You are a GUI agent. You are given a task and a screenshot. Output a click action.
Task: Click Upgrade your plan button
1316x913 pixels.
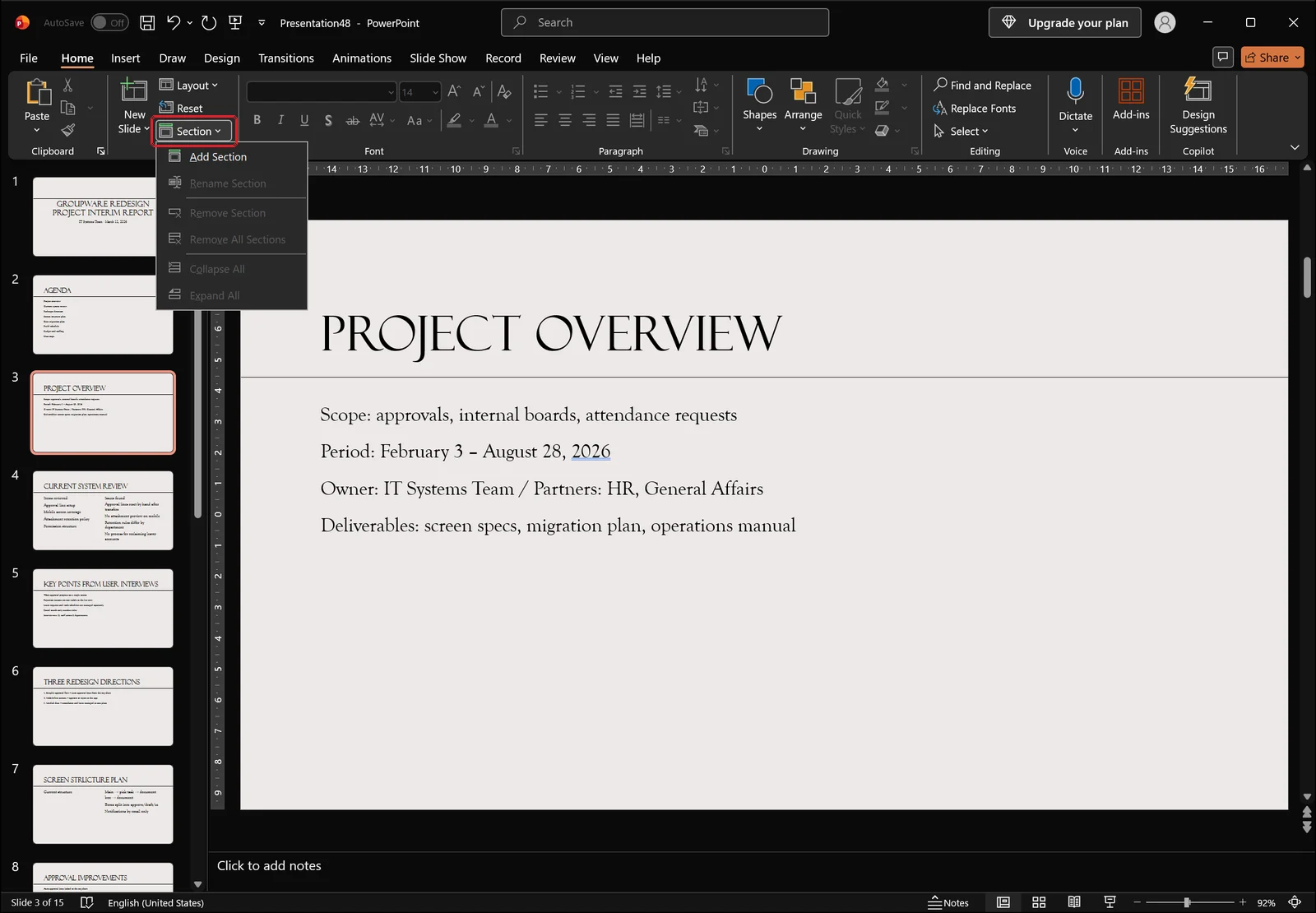tap(1064, 22)
